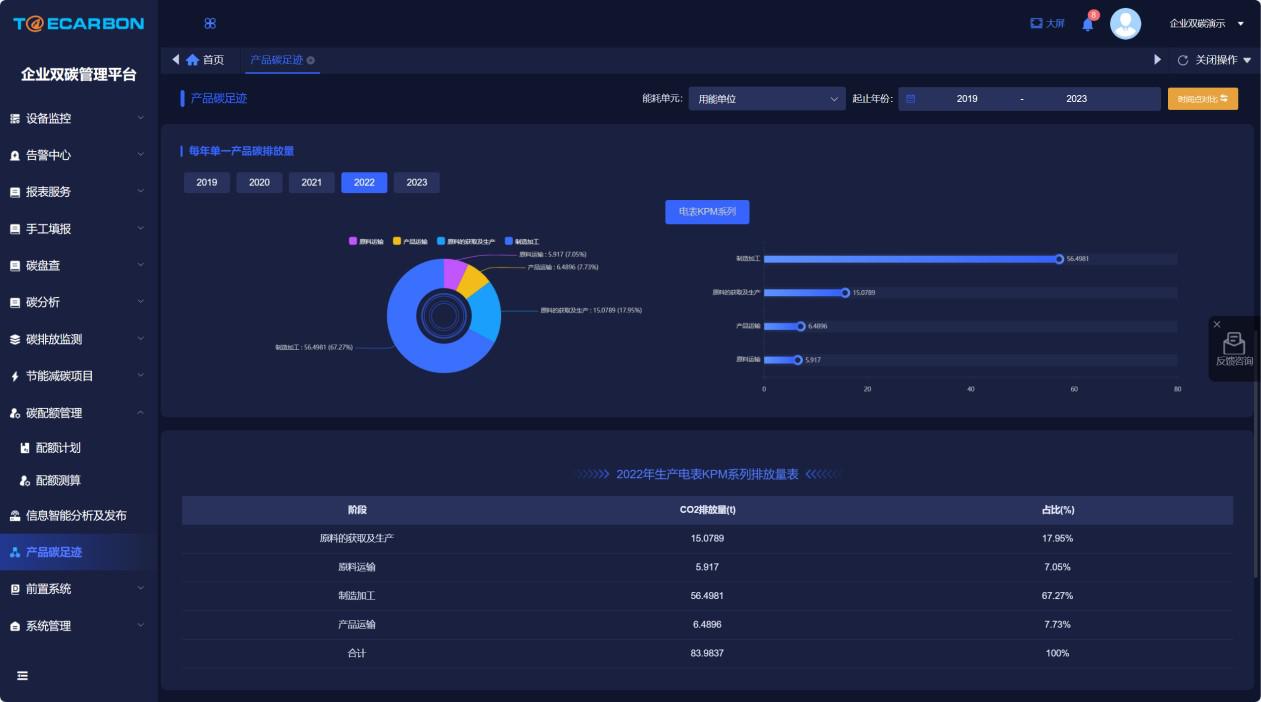Click the 2019 start year field
The image size is (1261, 702).
click(966, 99)
